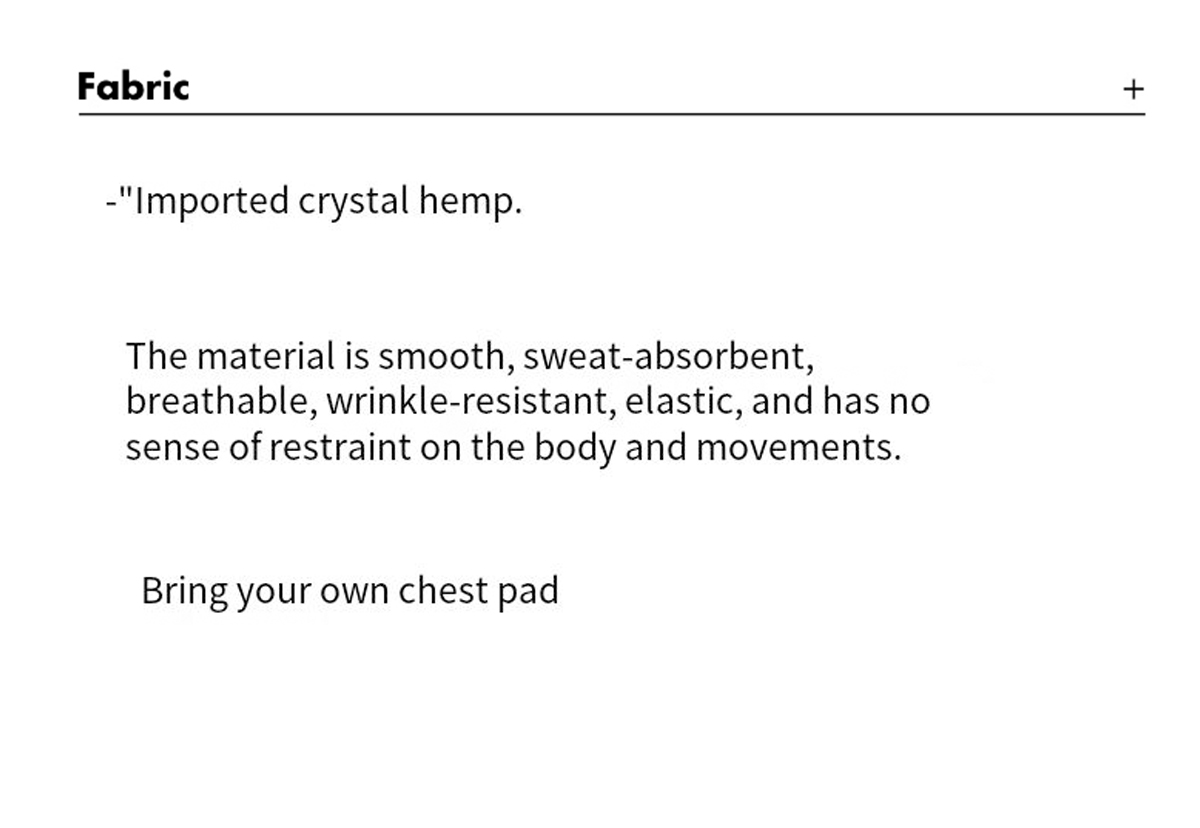The image size is (1200, 828).
Task: Click the divider line under Fabric
Action: pyautogui.click(x=611, y=115)
